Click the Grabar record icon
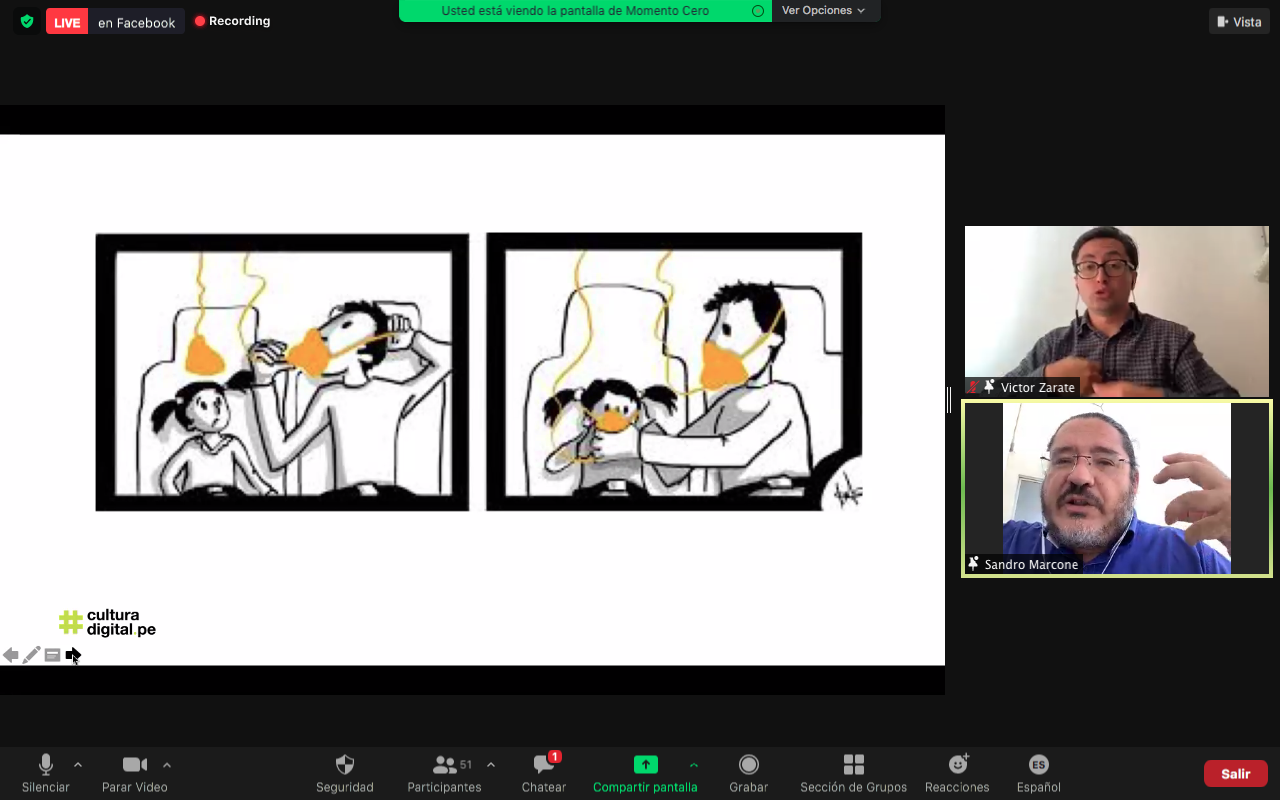This screenshot has height=800, width=1280. [x=748, y=766]
